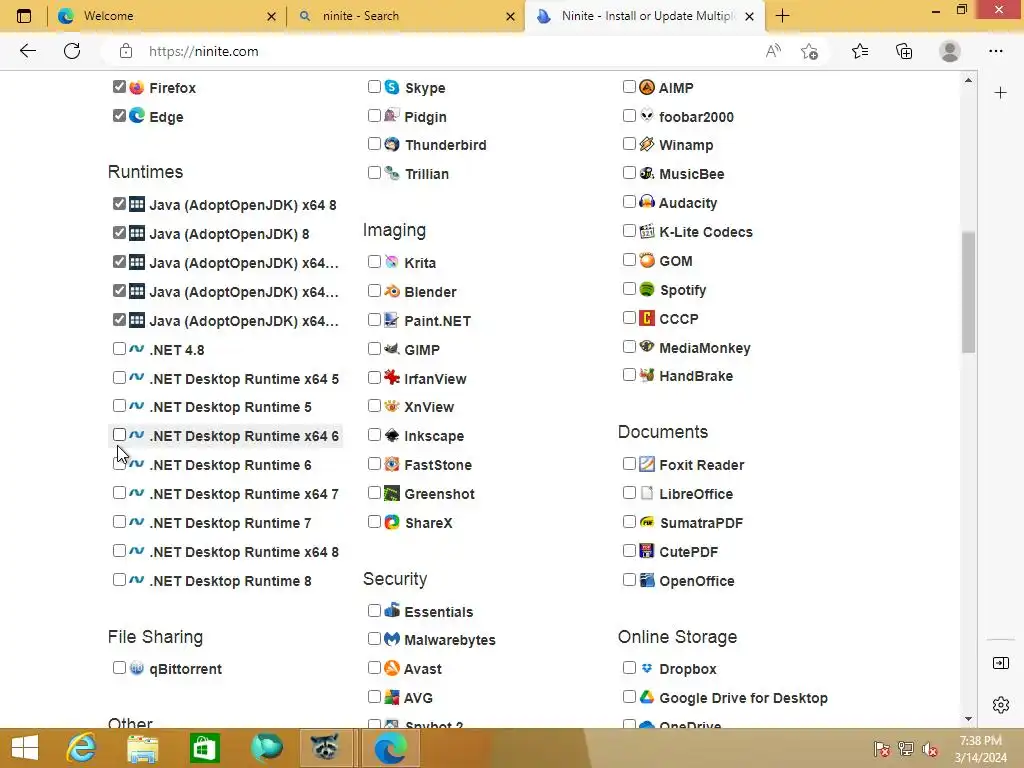This screenshot has width=1024, height=768.
Task: Click the IrfanView red icon
Action: 392,377
